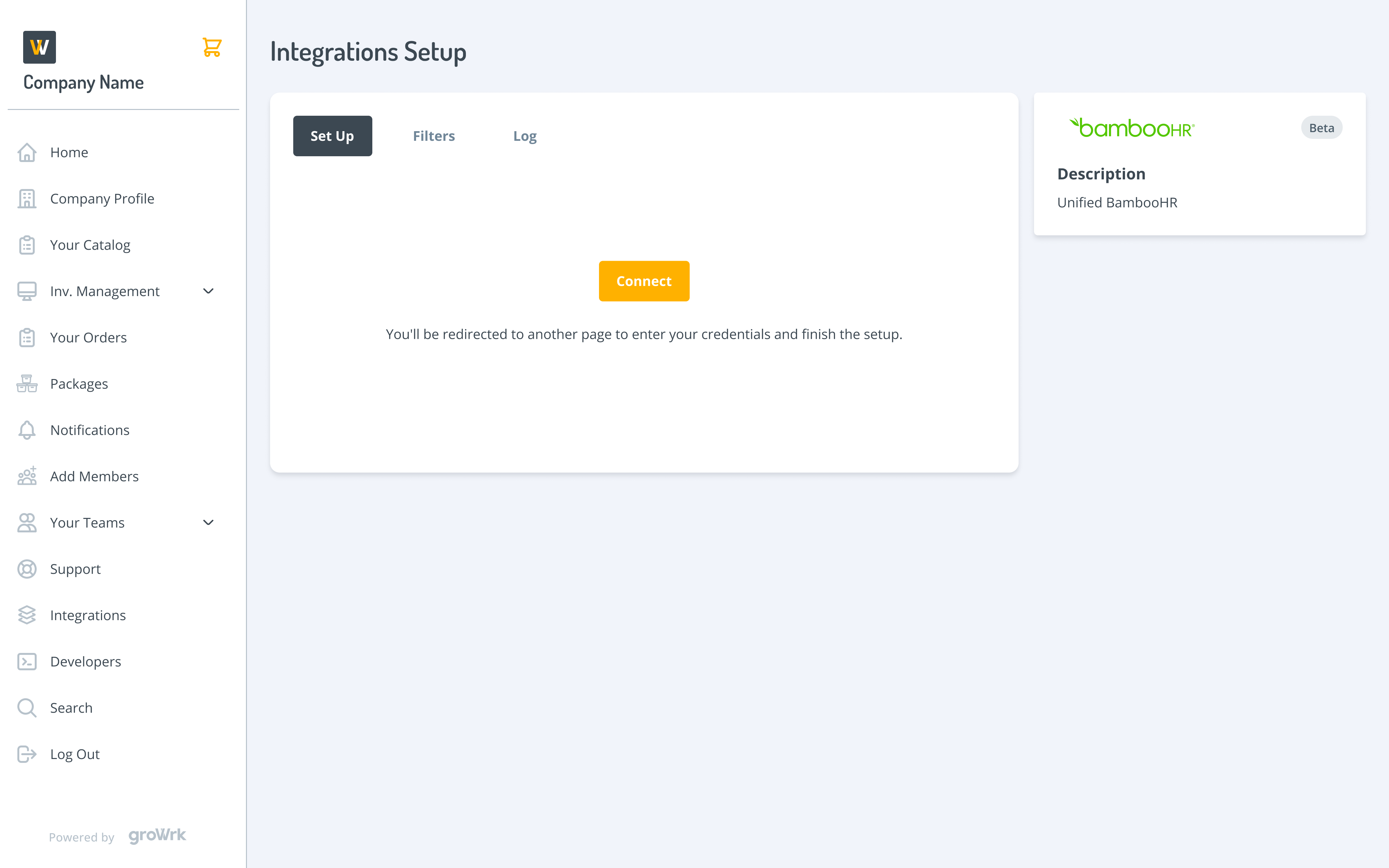Click the Company Profile building icon
1389x868 pixels.
click(27, 199)
